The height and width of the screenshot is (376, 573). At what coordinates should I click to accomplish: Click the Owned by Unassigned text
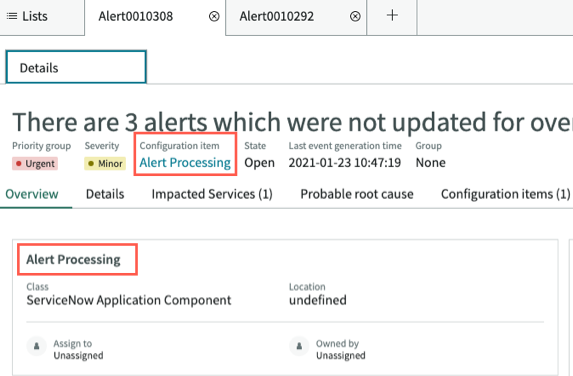[341, 356]
